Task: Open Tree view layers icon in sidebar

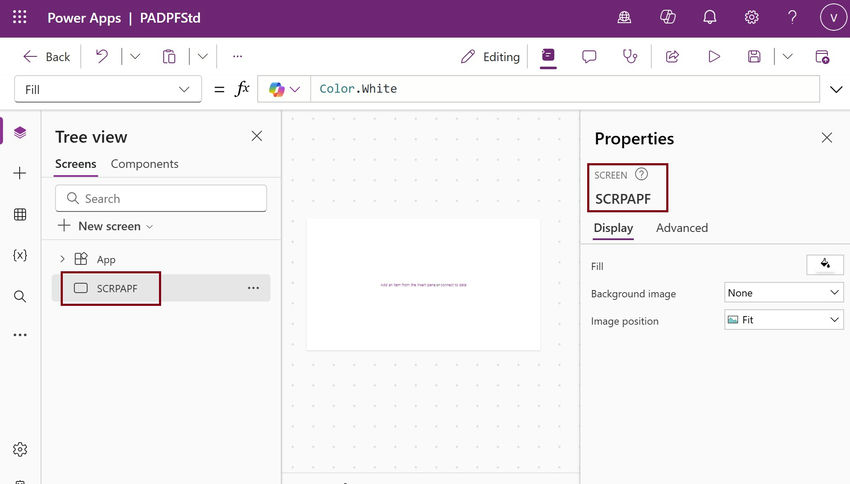Action: (20, 132)
